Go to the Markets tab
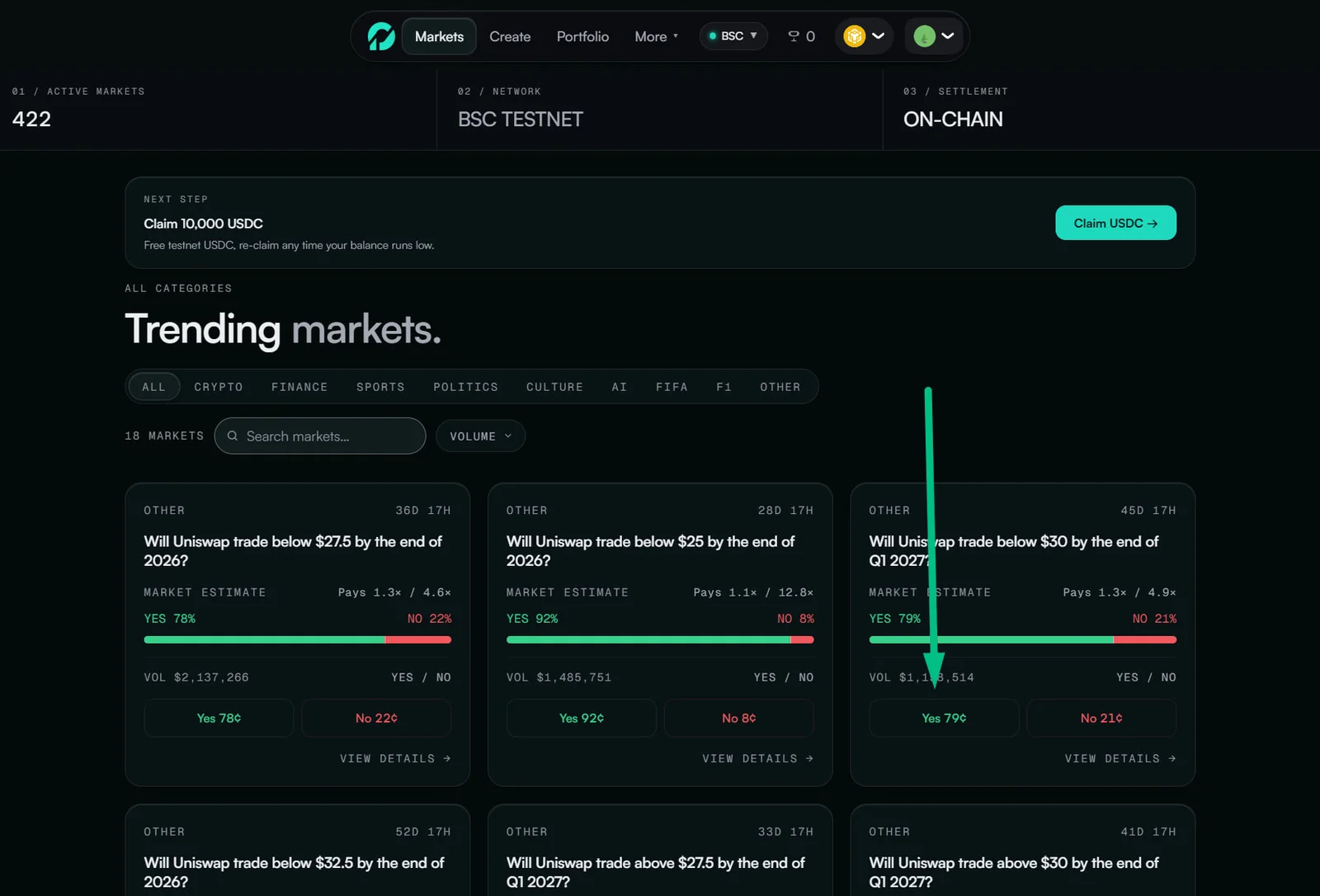Viewport: 1320px width, 896px height. [x=439, y=36]
